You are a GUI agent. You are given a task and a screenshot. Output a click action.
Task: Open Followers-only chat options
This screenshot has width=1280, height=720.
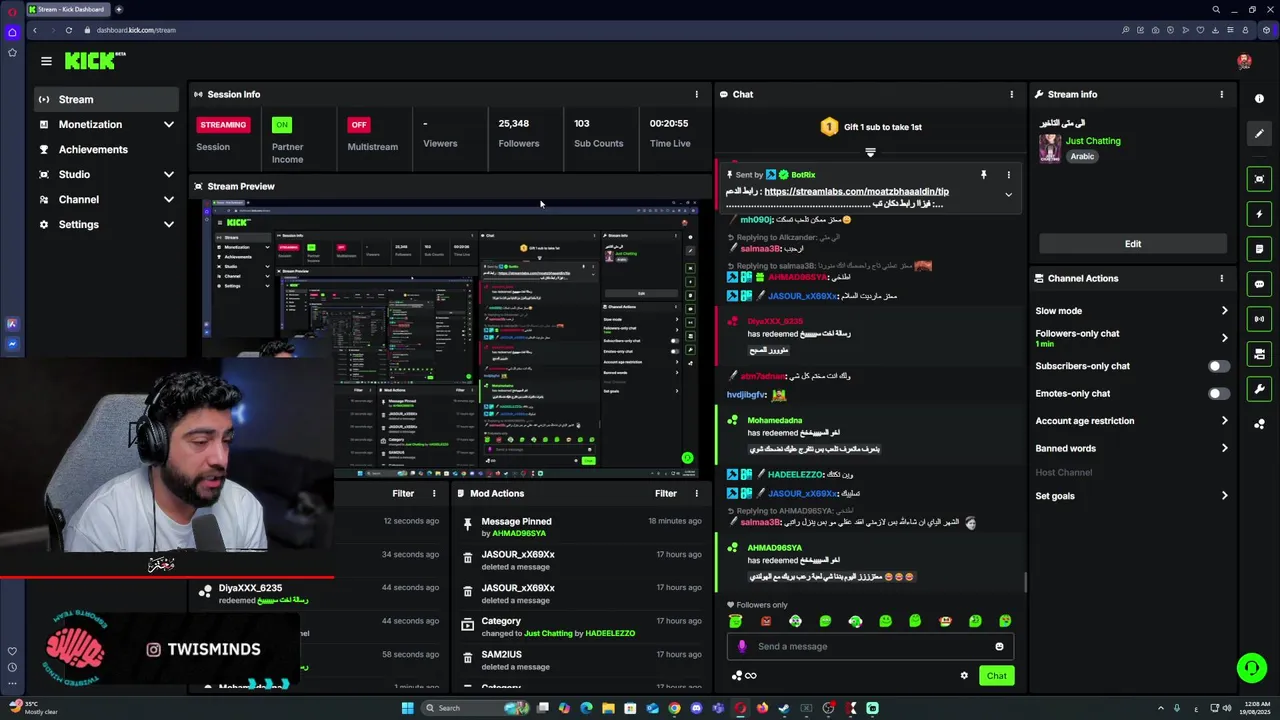(x=1132, y=338)
